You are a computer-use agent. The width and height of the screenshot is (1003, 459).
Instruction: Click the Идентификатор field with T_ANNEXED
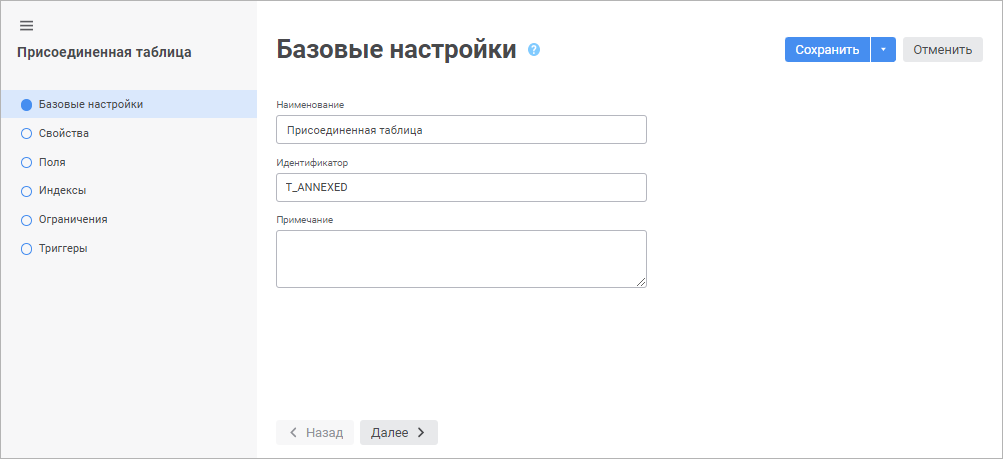461,187
